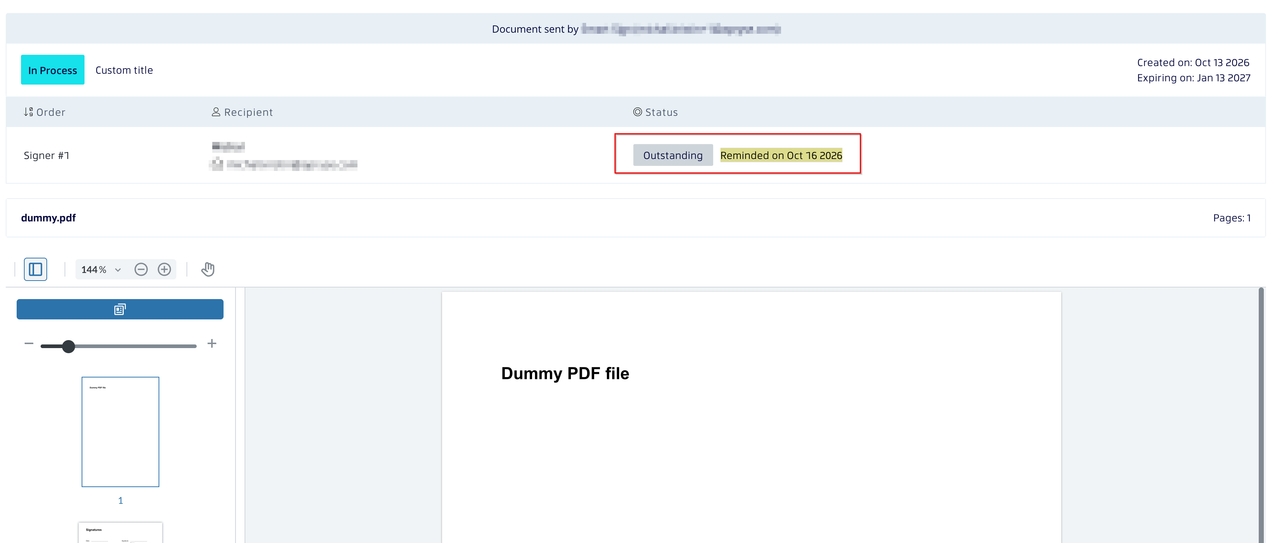Click the Dummy PDF file heading in document
Image resolution: width=1279 pixels, height=543 pixels.
coord(565,373)
